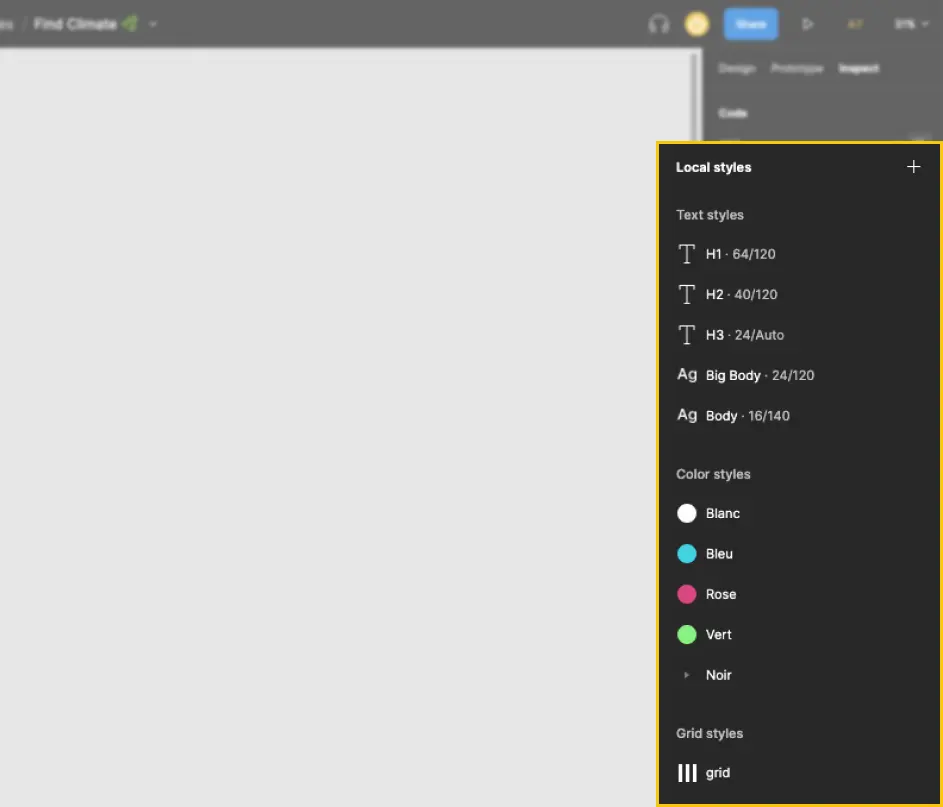This screenshot has width=943, height=807.
Task: Click the user avatar in the toolbar
Action: pos(696,23)
